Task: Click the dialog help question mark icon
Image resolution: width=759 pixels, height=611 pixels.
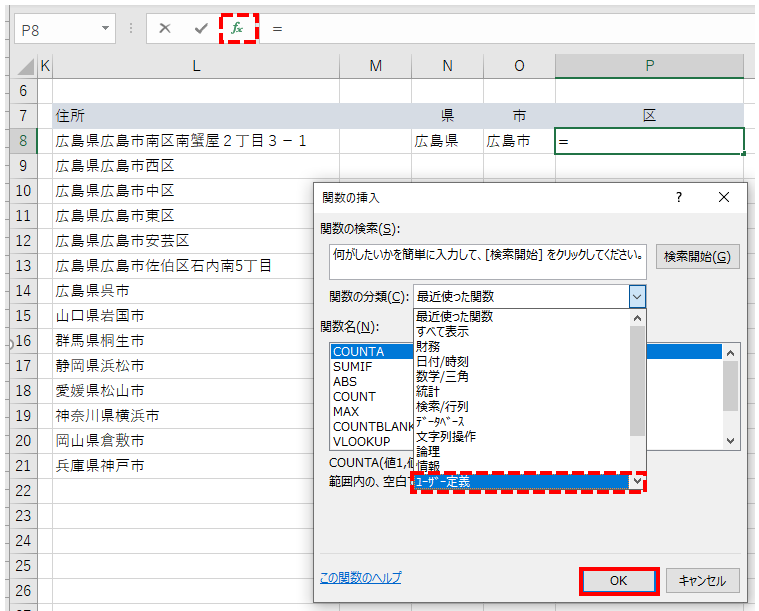Action: [x=678, y=198]
